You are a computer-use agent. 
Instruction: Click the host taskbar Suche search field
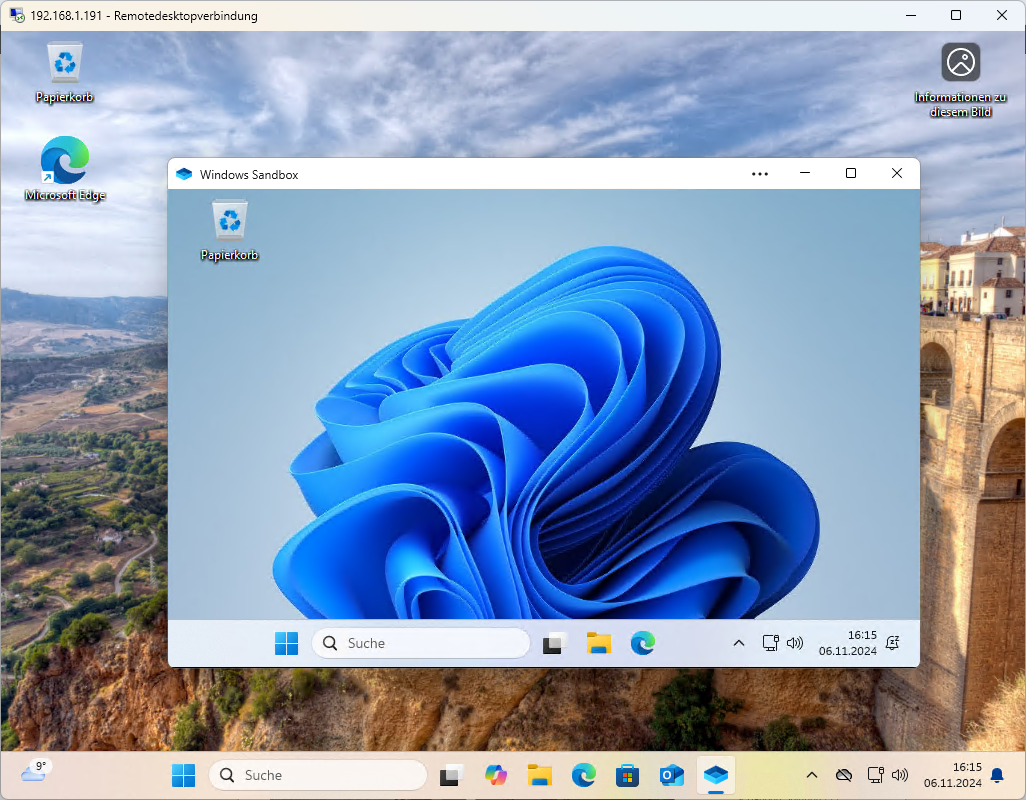coord(318,775)
